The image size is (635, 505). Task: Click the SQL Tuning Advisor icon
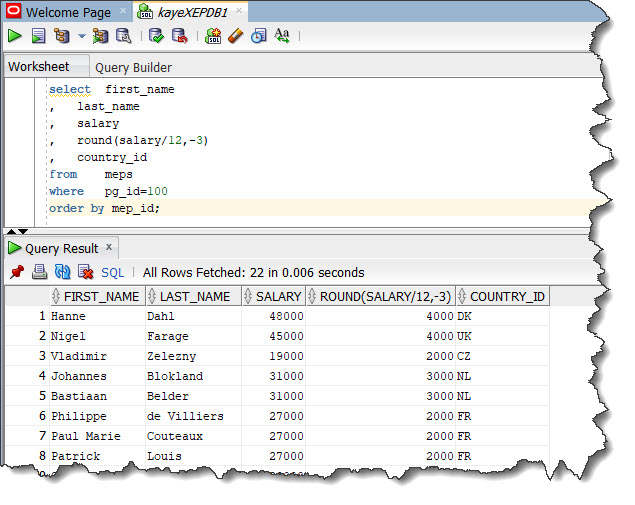124,36
